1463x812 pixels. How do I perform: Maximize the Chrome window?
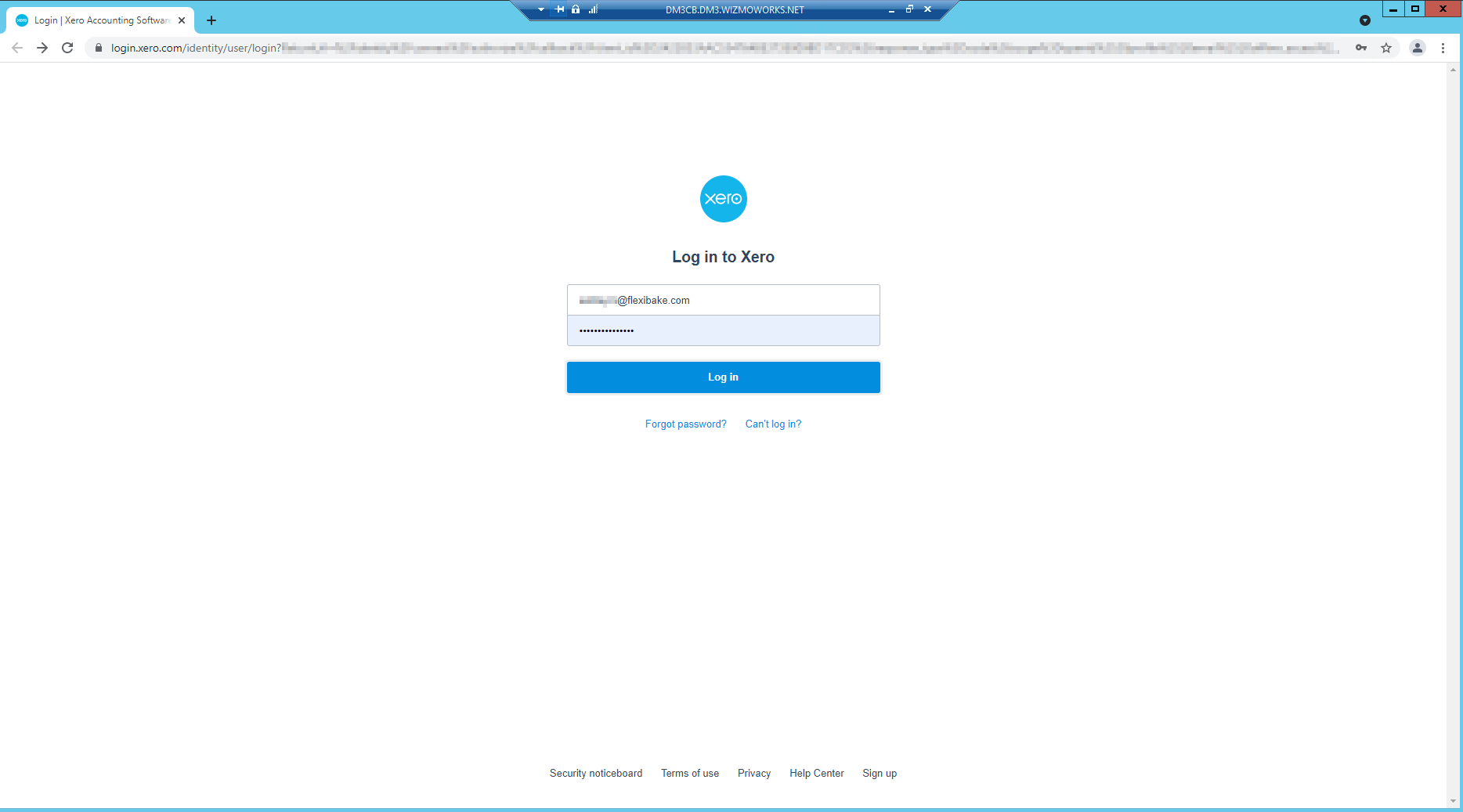[1415, 9]
